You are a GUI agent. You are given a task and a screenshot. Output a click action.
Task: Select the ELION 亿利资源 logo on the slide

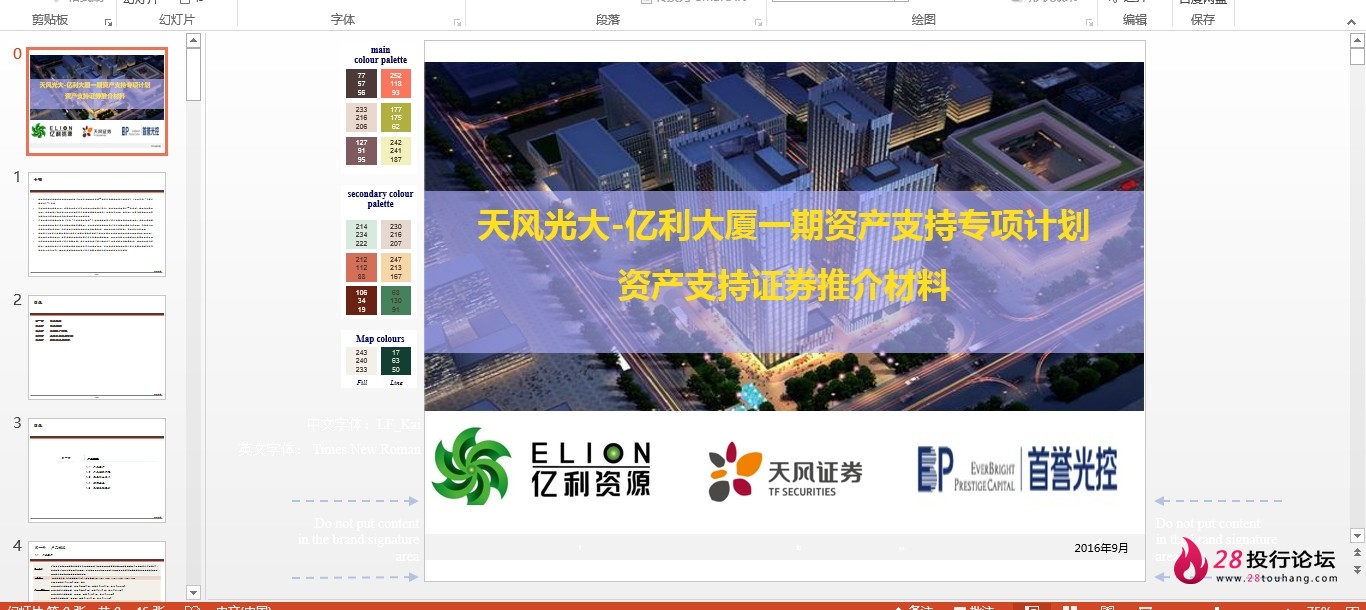point(542,466)
